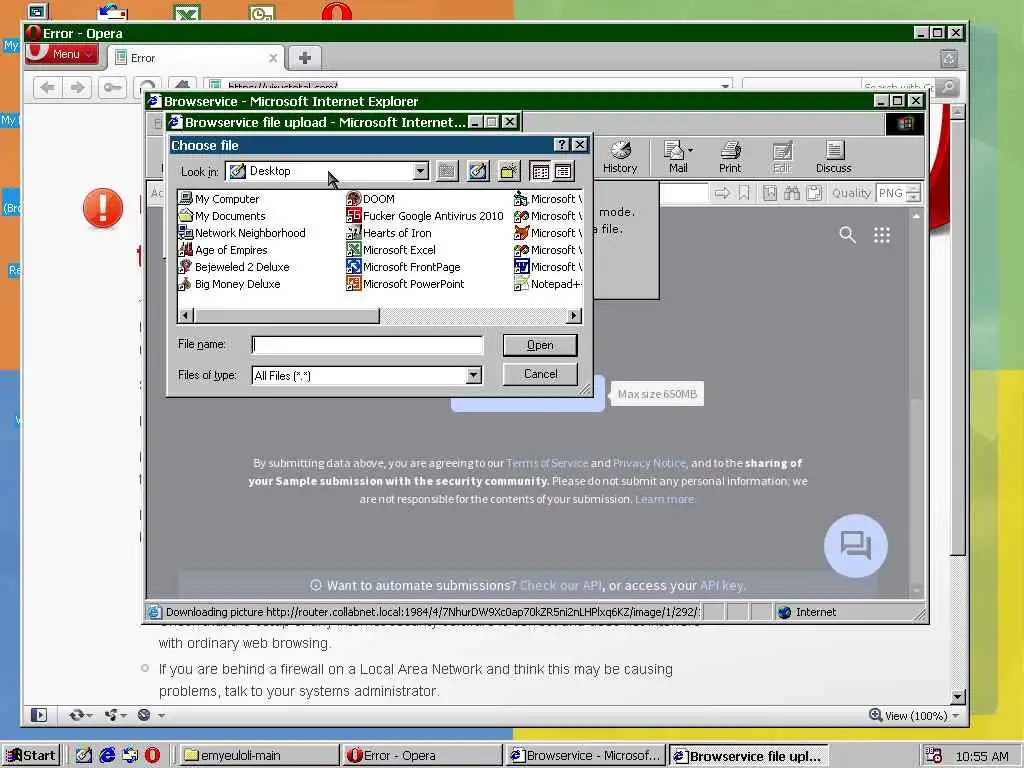1024x768 pixels.
Task: Click the binoculars find icon in Browservice toolbar
Action: point(792,193)
